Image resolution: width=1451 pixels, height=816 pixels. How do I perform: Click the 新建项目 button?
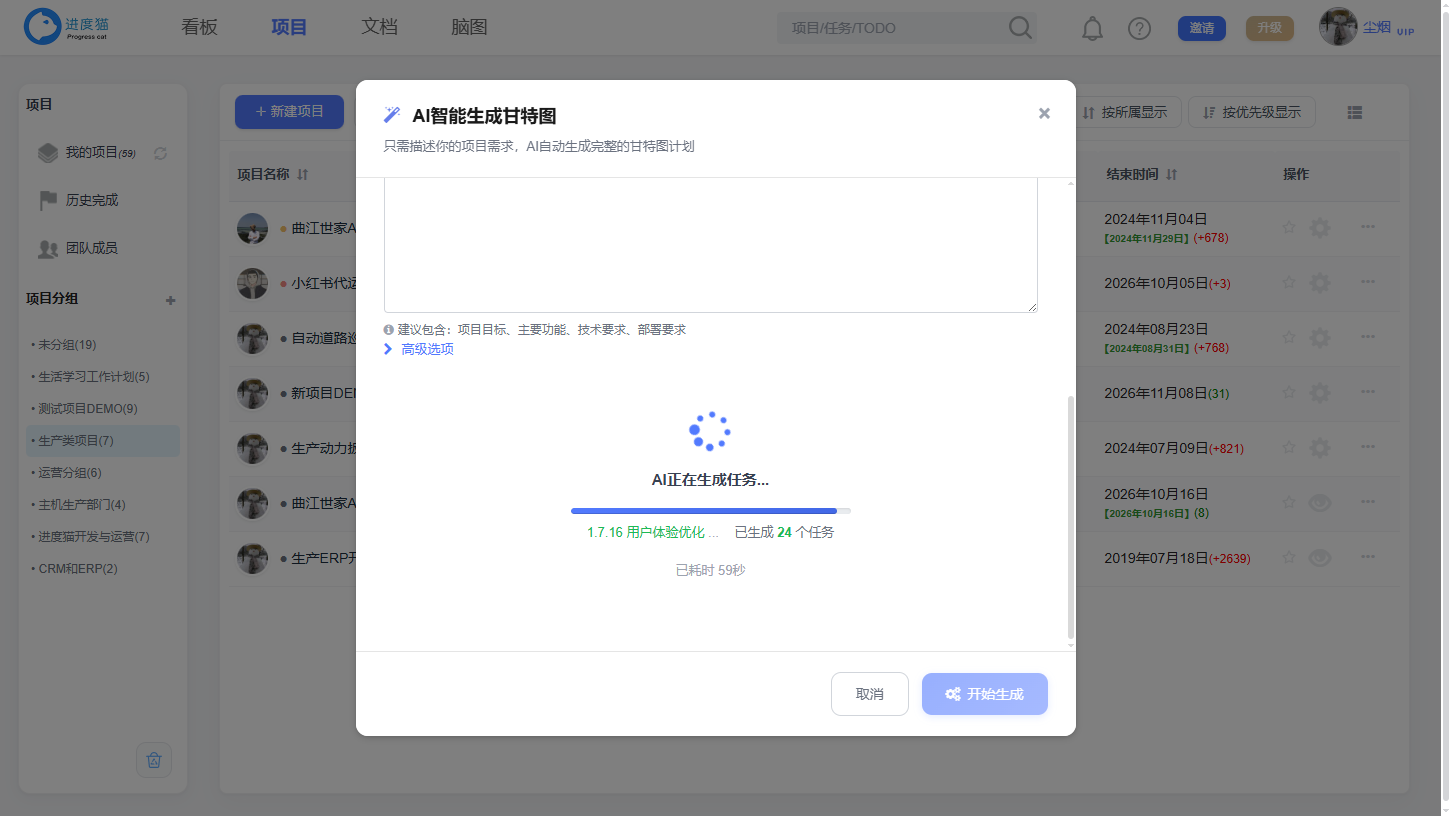[x=289, y=112]
